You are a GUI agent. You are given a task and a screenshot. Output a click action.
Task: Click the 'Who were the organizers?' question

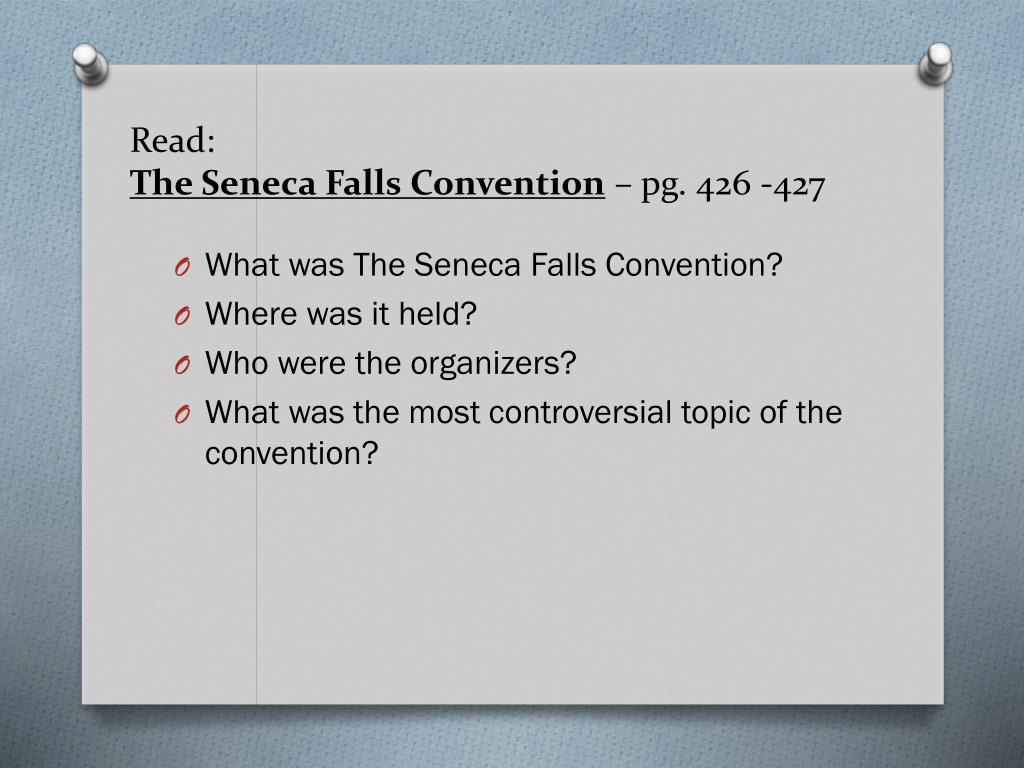point(391,364)
